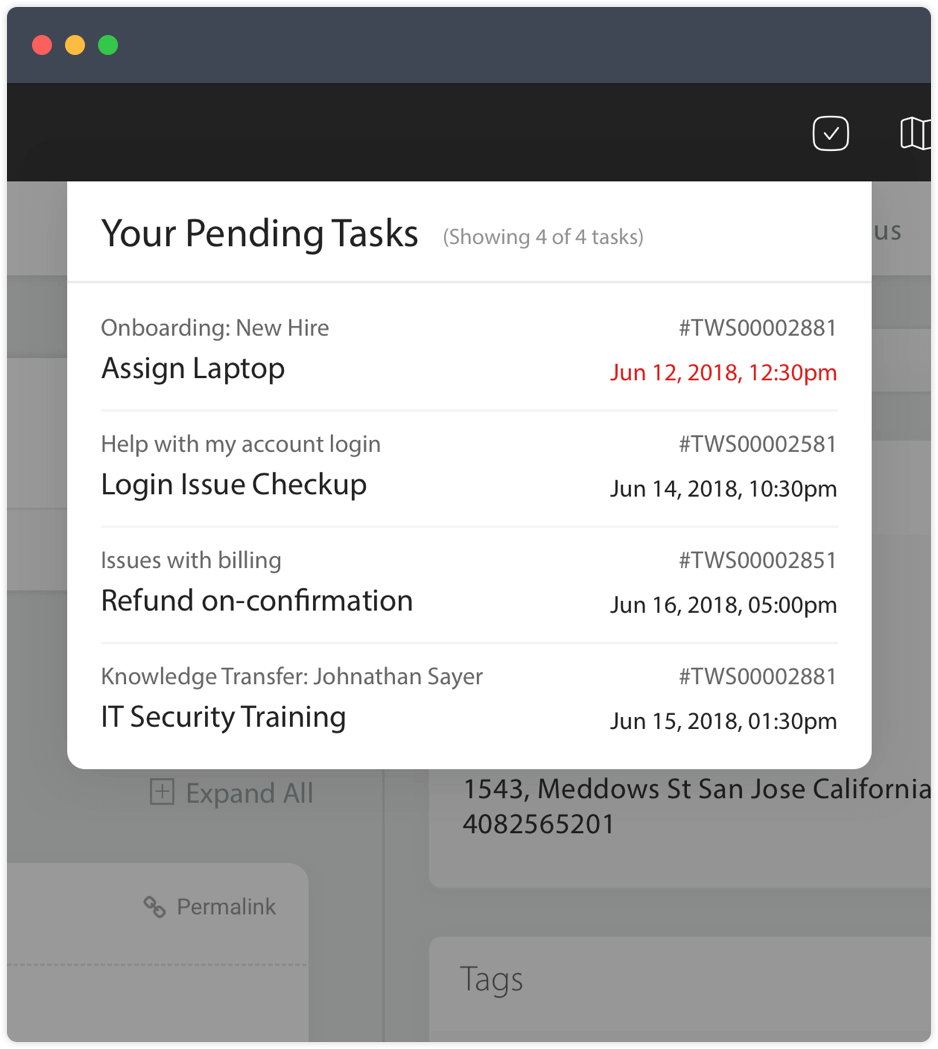Click Knowledge Transfer: Johnathan Sayer subject
938x1049 pixels.
[292, 677]
